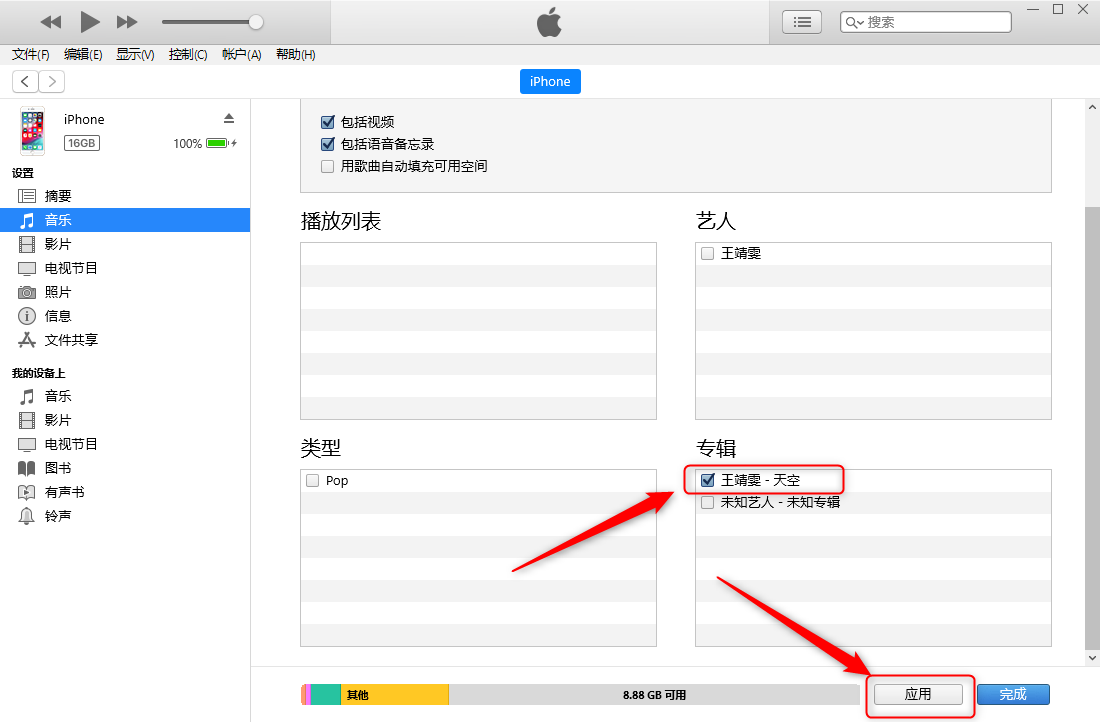The image size is (1100, 722).
Task: Click the vertical scrollbar thumb
Action: (1092, 428)
